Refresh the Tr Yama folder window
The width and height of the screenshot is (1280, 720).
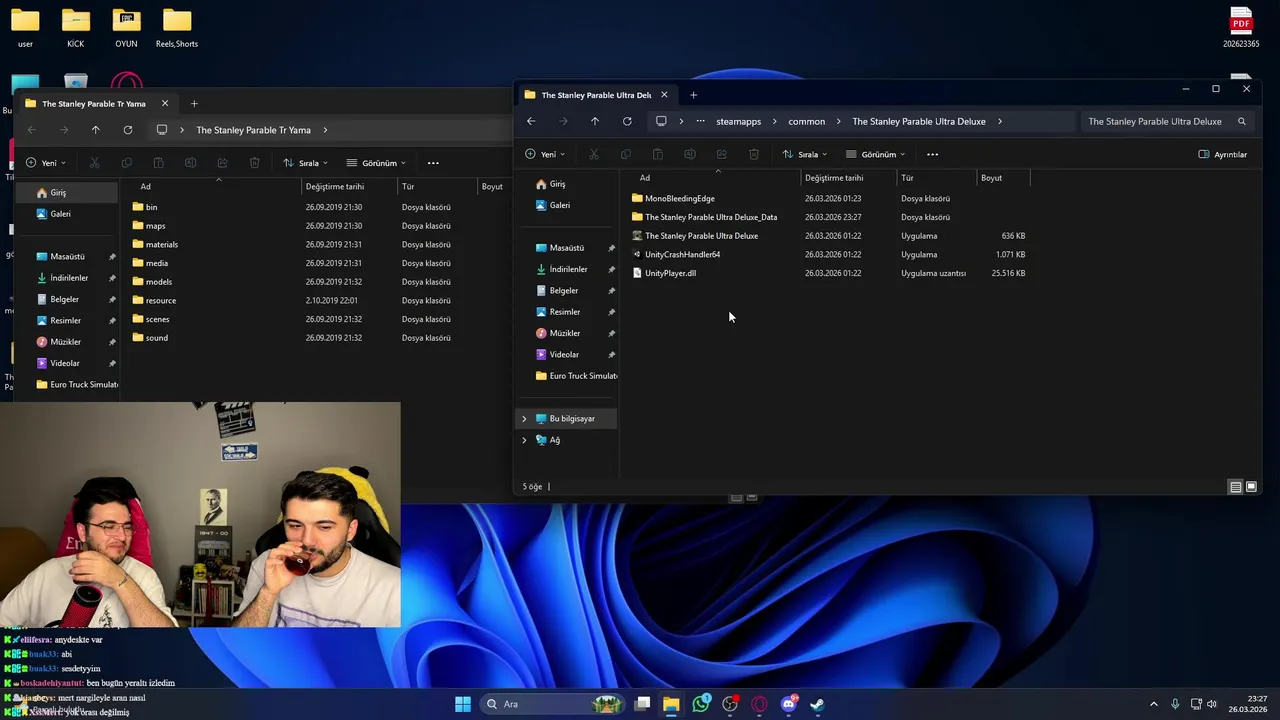tap(128, 130)
